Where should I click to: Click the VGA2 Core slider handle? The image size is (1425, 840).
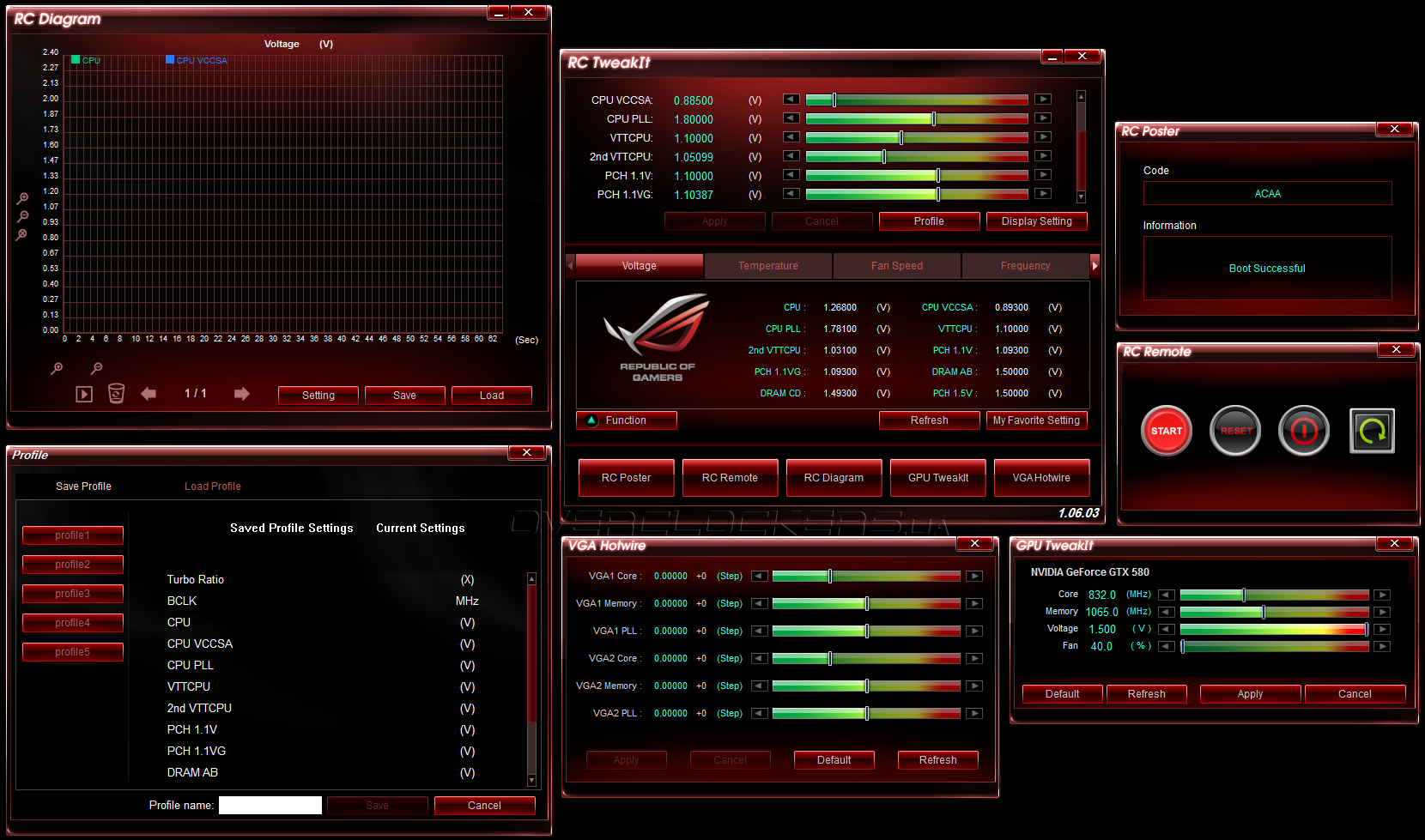pyautogui.click(x=830, y=658)
